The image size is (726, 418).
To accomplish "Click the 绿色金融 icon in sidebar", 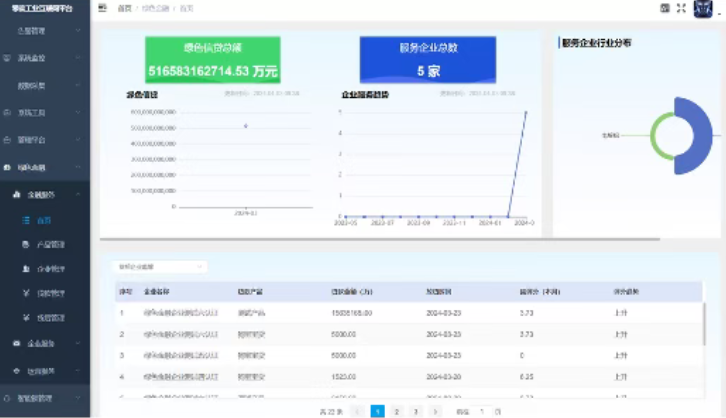I will [7, 168].
